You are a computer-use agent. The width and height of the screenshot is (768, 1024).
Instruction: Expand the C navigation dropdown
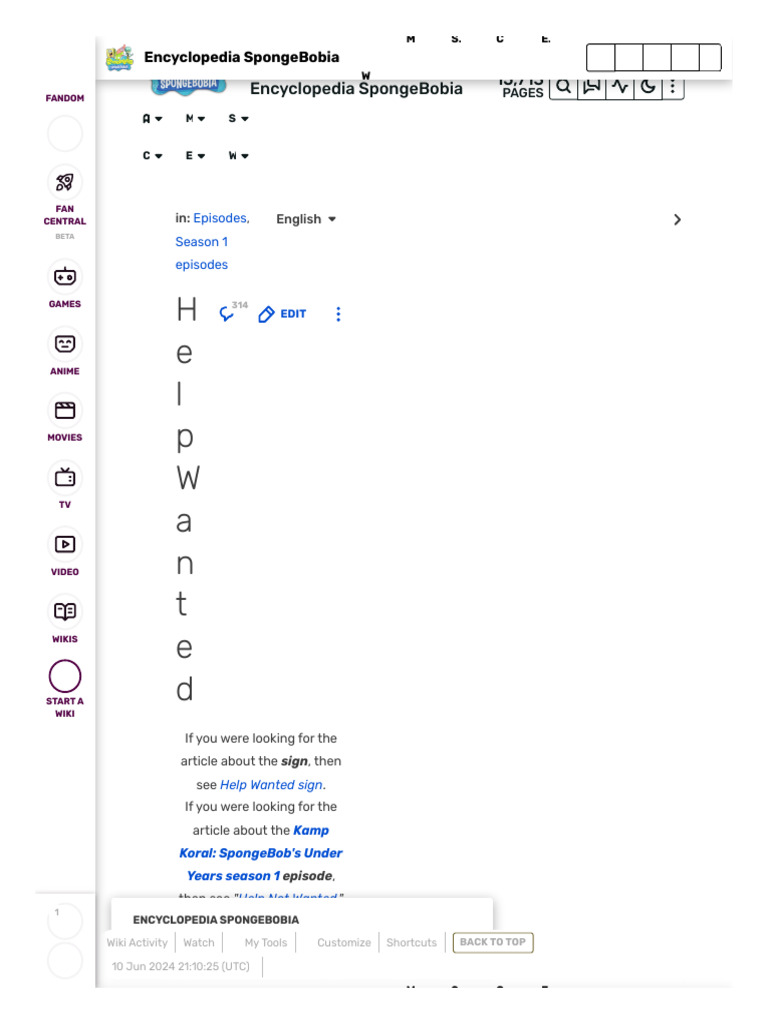[152, 156]
